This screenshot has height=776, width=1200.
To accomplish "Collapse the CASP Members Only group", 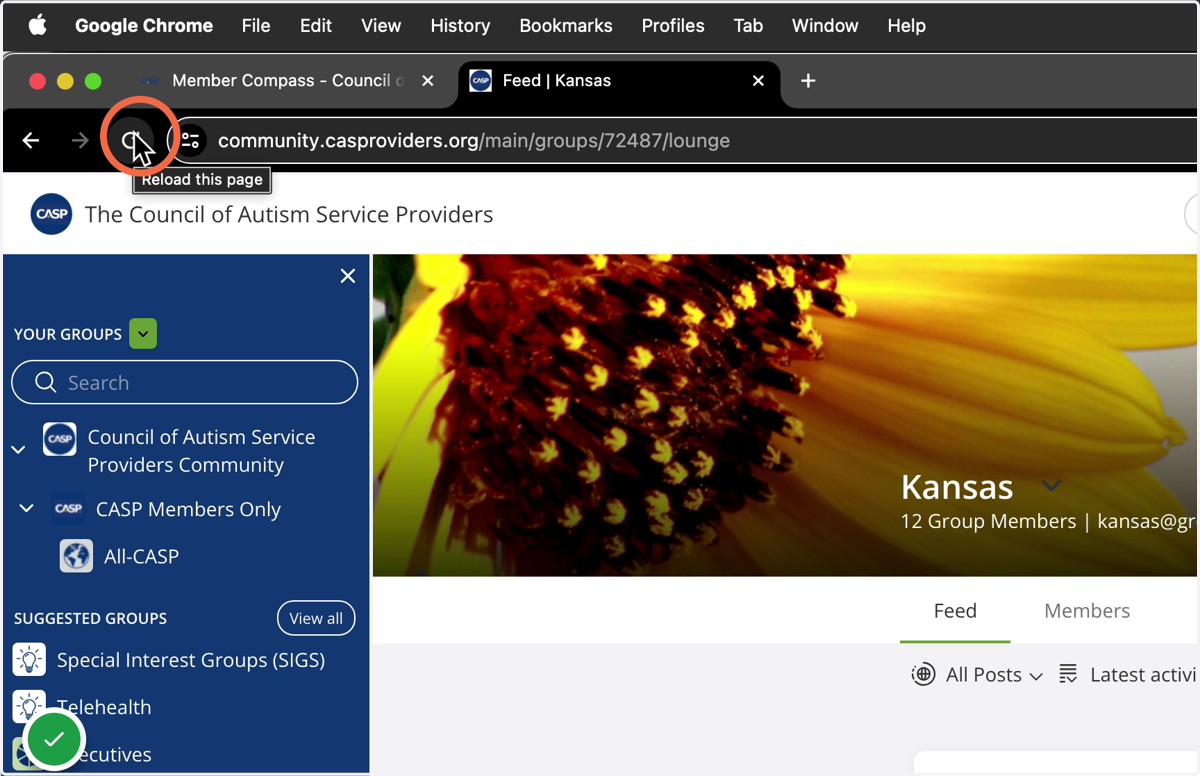I will 27,509.
